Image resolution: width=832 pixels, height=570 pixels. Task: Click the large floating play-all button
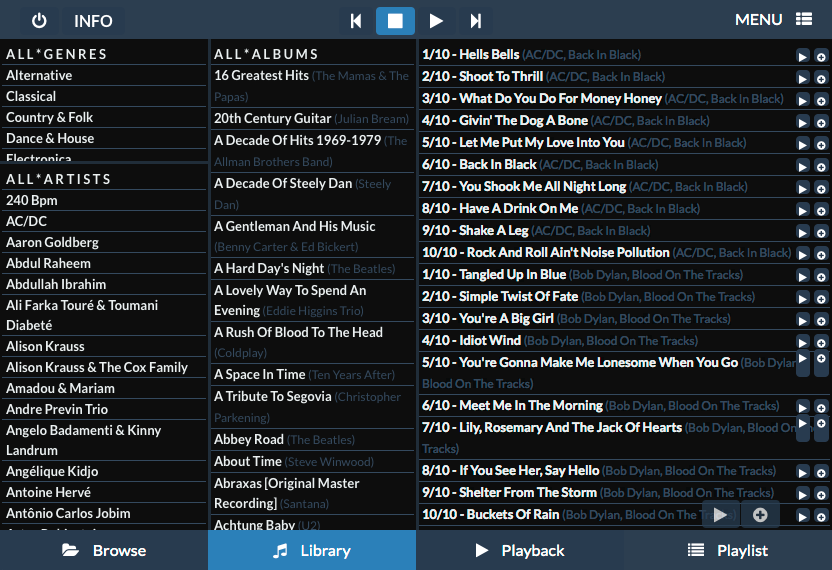coord(721,514)
